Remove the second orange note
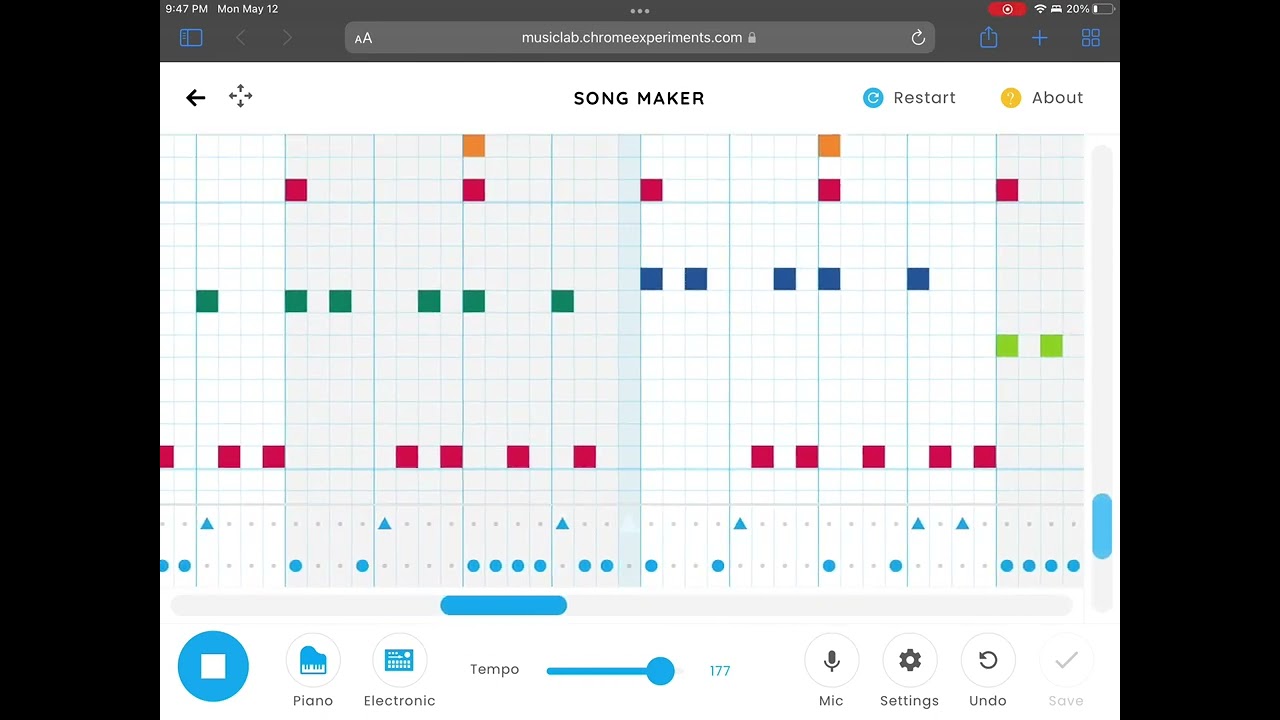The image size is (1280, 720). [829, 146]
